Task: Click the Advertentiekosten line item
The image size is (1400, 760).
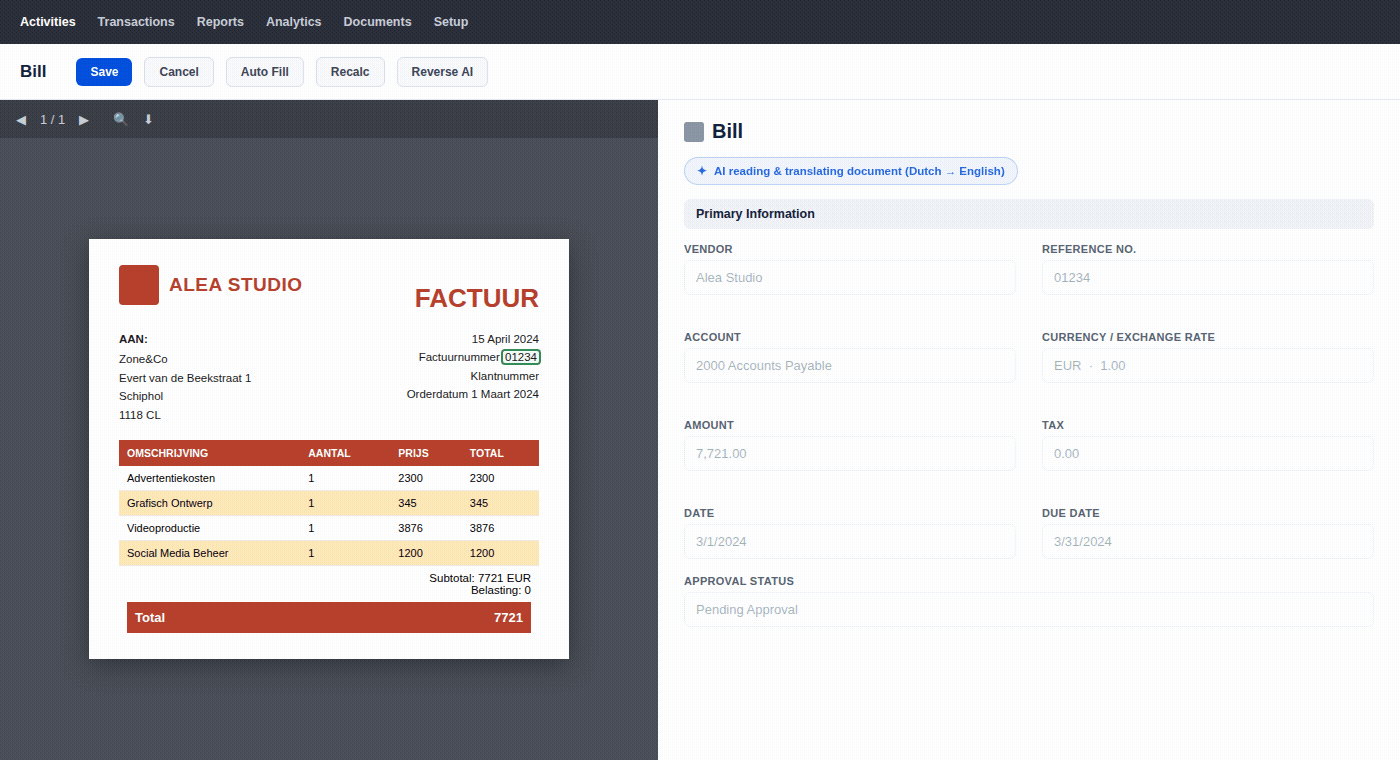Action: 329,478
